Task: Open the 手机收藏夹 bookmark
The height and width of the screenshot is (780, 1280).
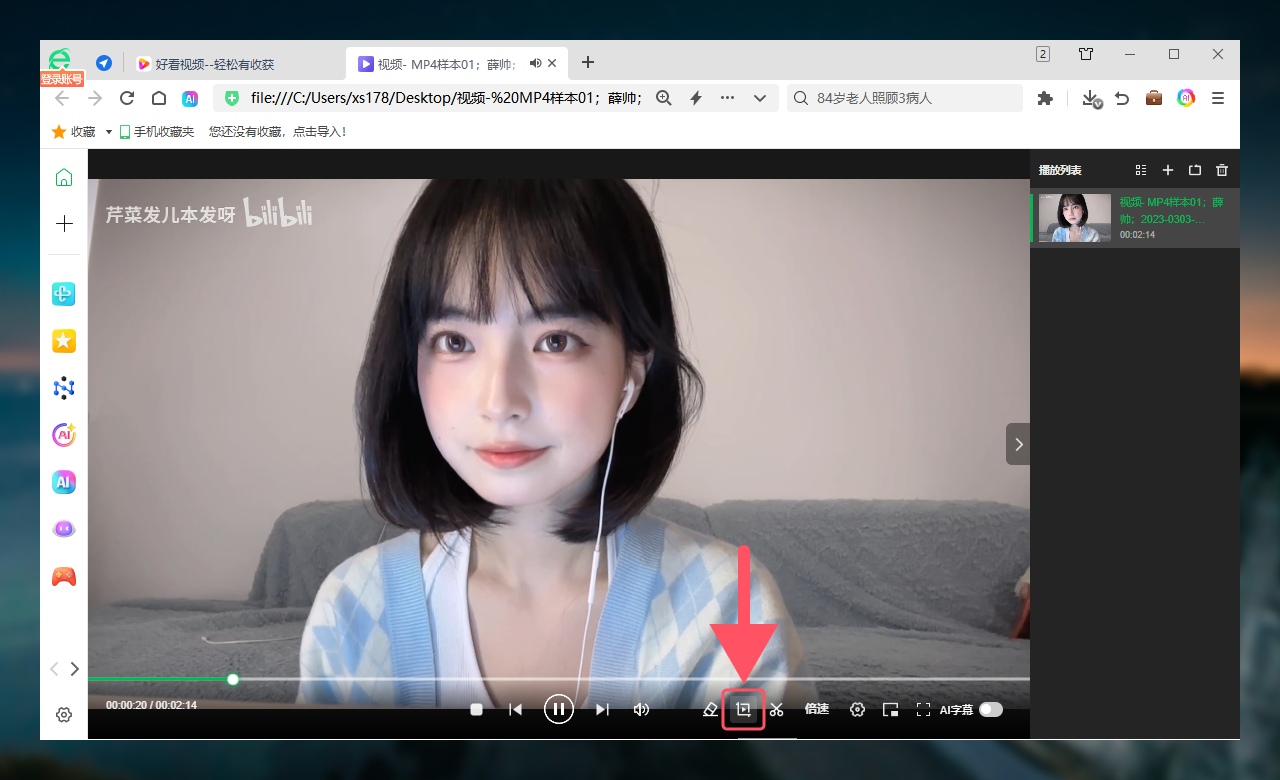Action: [157, 131]
